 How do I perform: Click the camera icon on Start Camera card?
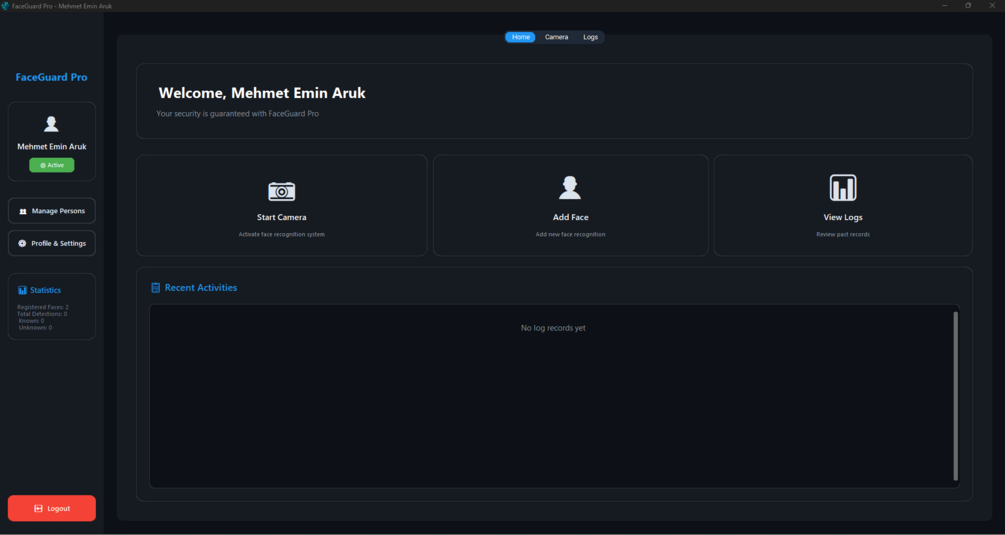pyautogui.click(x=281, y=192)
